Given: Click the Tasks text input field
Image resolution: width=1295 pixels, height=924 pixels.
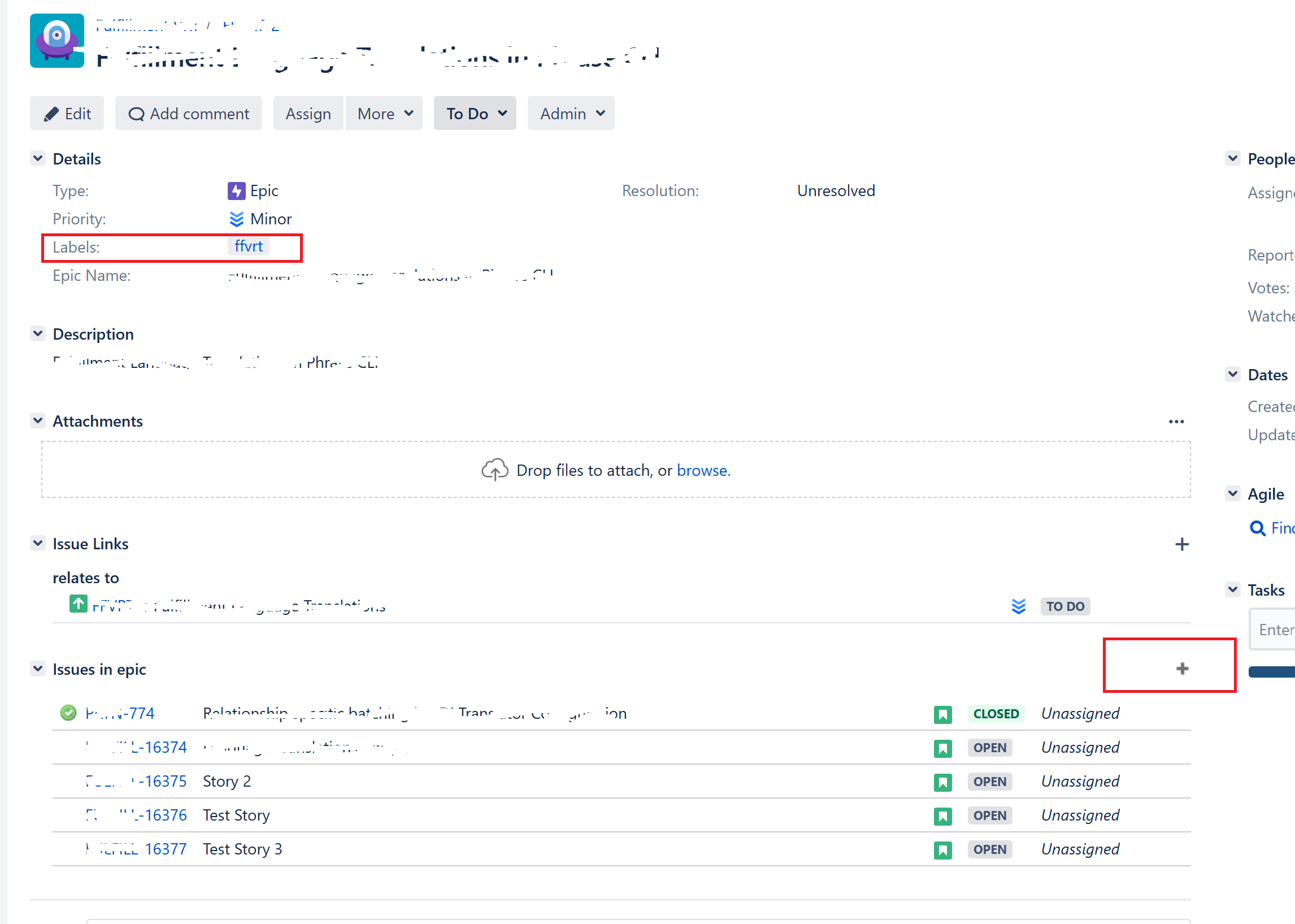Looking at the screenshot, I should [x=1273, y=629].
